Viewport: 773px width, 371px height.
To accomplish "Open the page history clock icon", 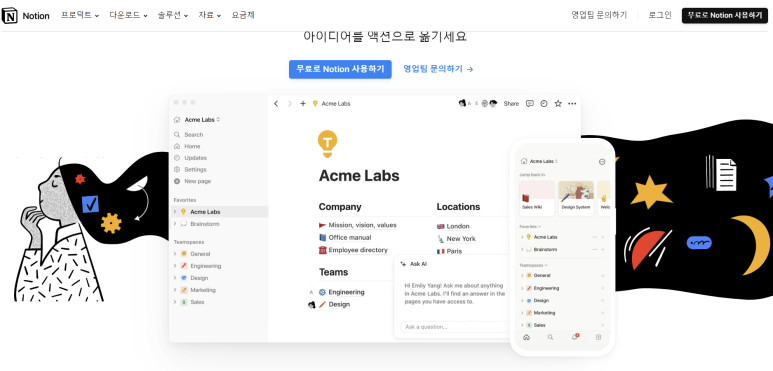I will (544, 103).
